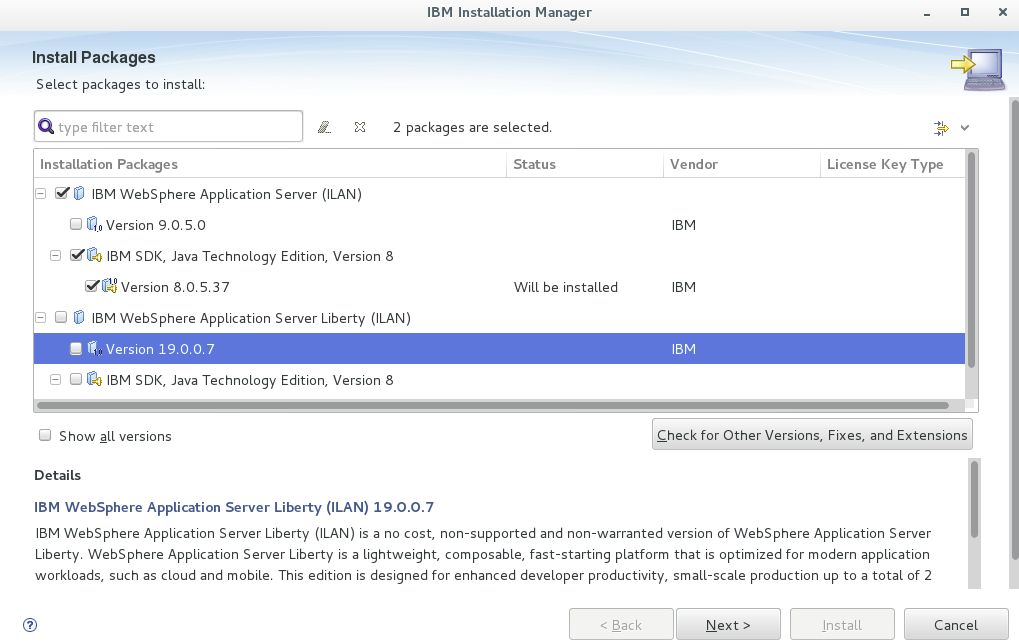Click Check for Other Versions, Fixes, and Extensions

pos(812,435)
